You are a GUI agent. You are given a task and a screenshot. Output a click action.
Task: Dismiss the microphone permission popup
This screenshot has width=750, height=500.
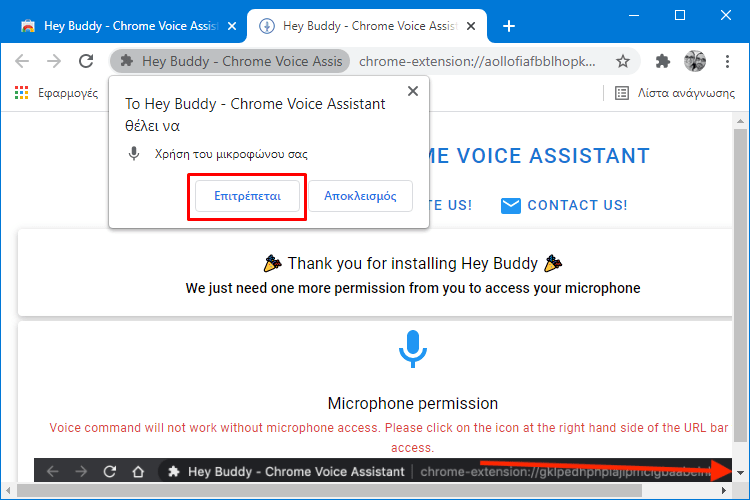coord(413,91)
